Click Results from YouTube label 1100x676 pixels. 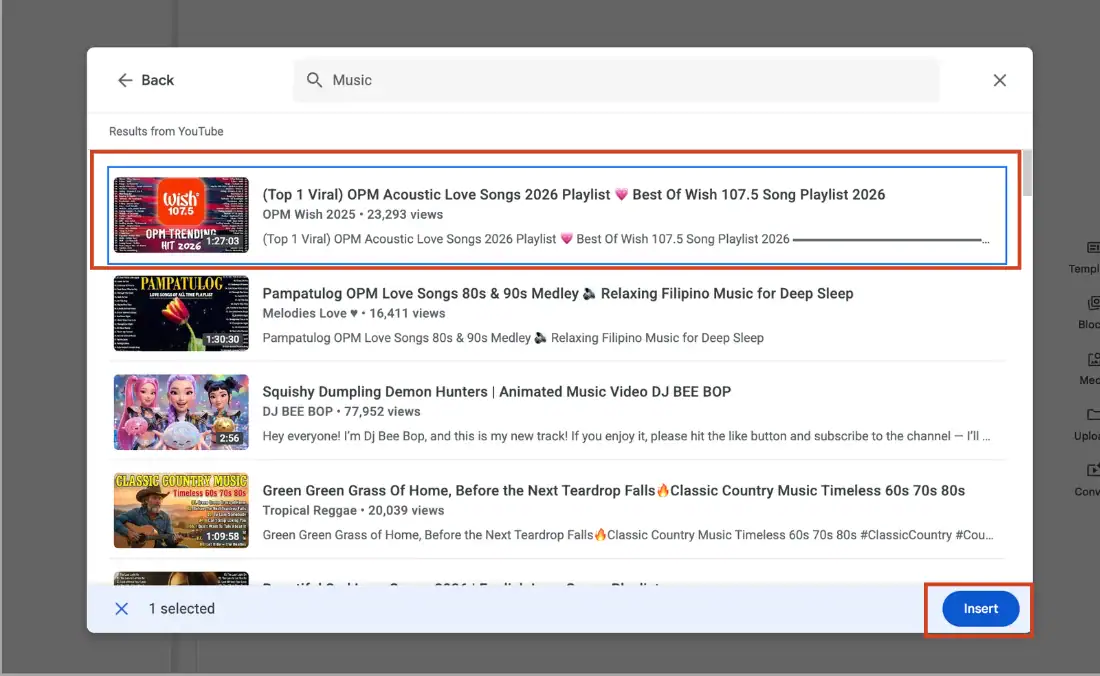(166, 131)
